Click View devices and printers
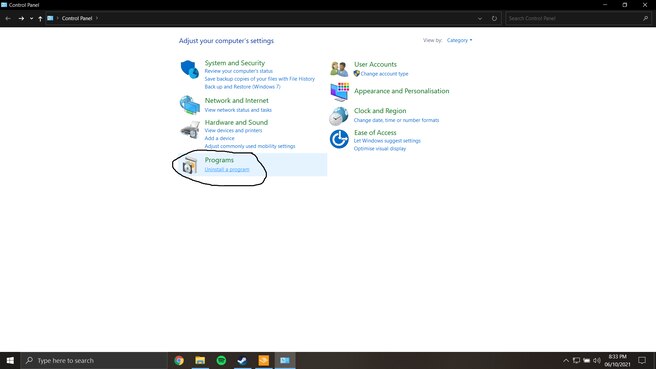This screenshot has height=369, width=656. pos(233,131)
